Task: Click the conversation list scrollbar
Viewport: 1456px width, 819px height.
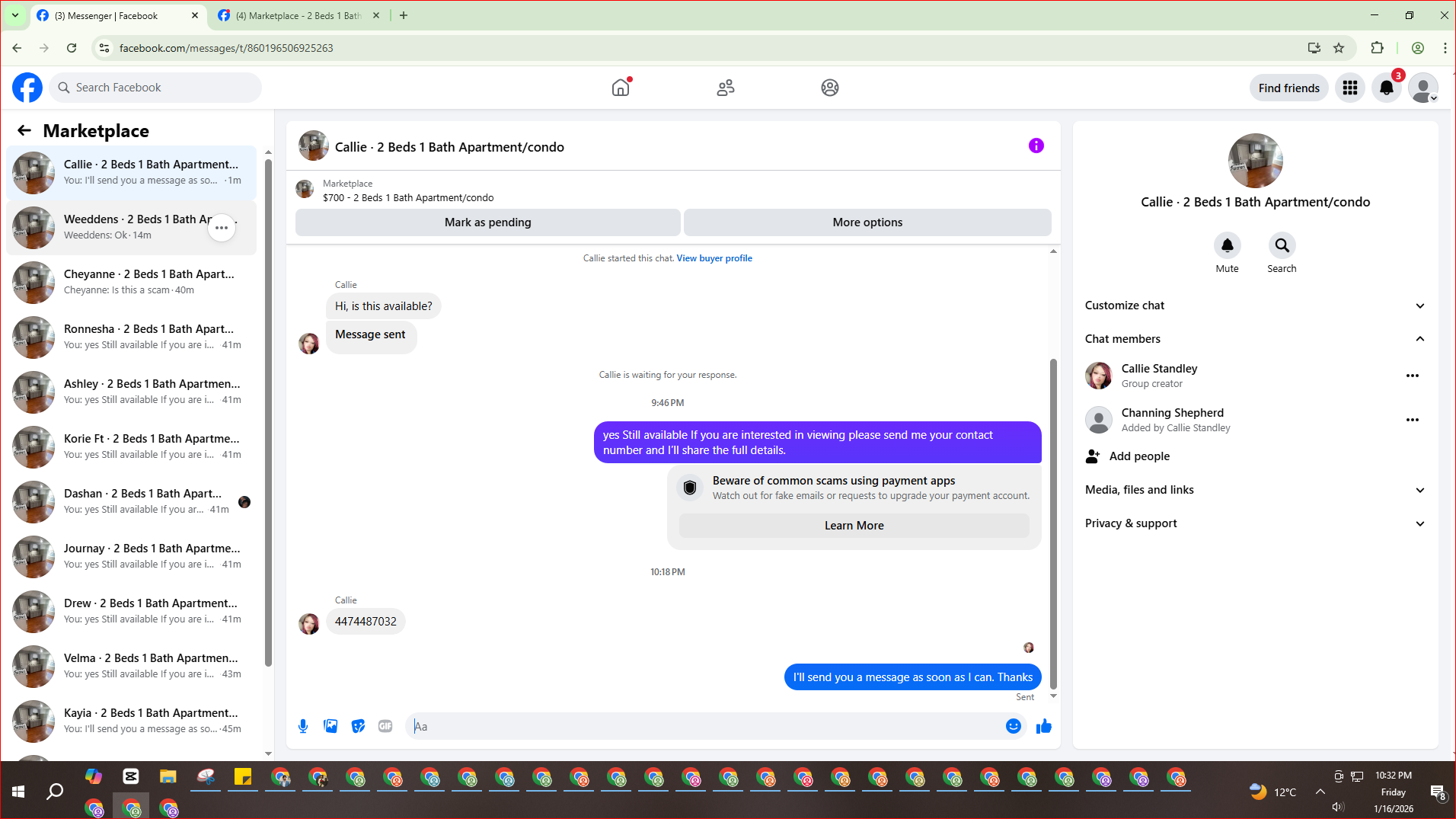Action: pos(268,411)
